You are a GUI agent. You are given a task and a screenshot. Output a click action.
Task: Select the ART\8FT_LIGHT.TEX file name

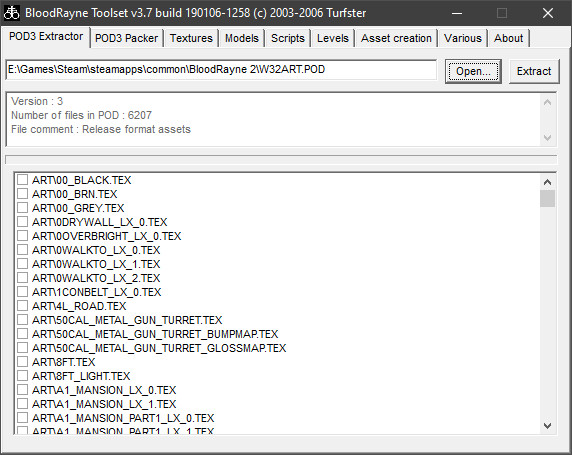pos(81,376)
